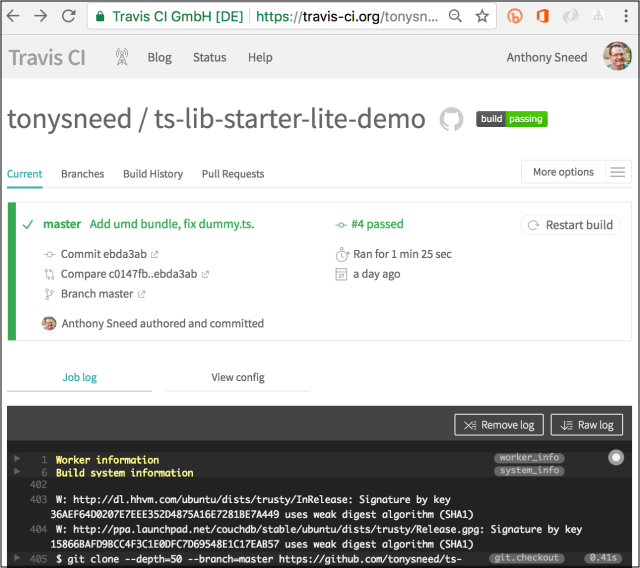Click the browser back arrow
The width and height of the screenshot is (640, 568).
[x=14, y=16]
